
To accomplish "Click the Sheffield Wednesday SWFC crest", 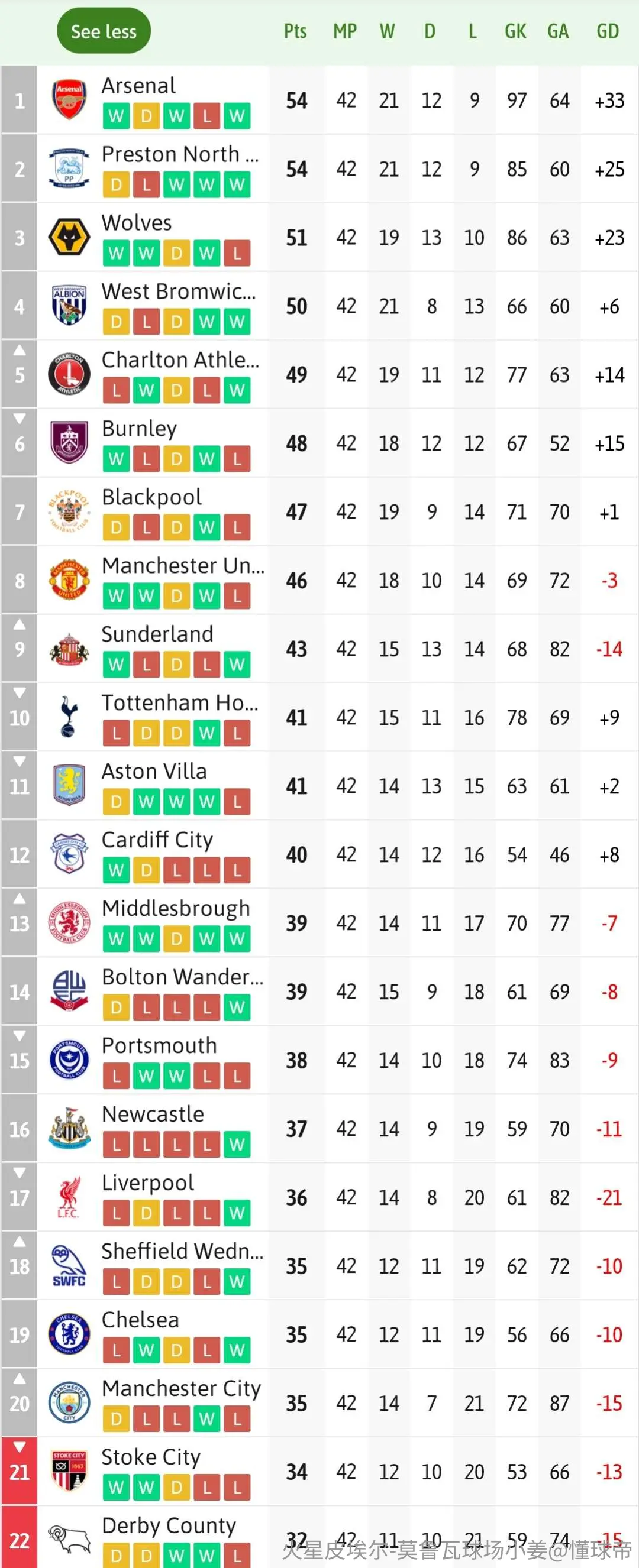I will tap(69, 1265).
